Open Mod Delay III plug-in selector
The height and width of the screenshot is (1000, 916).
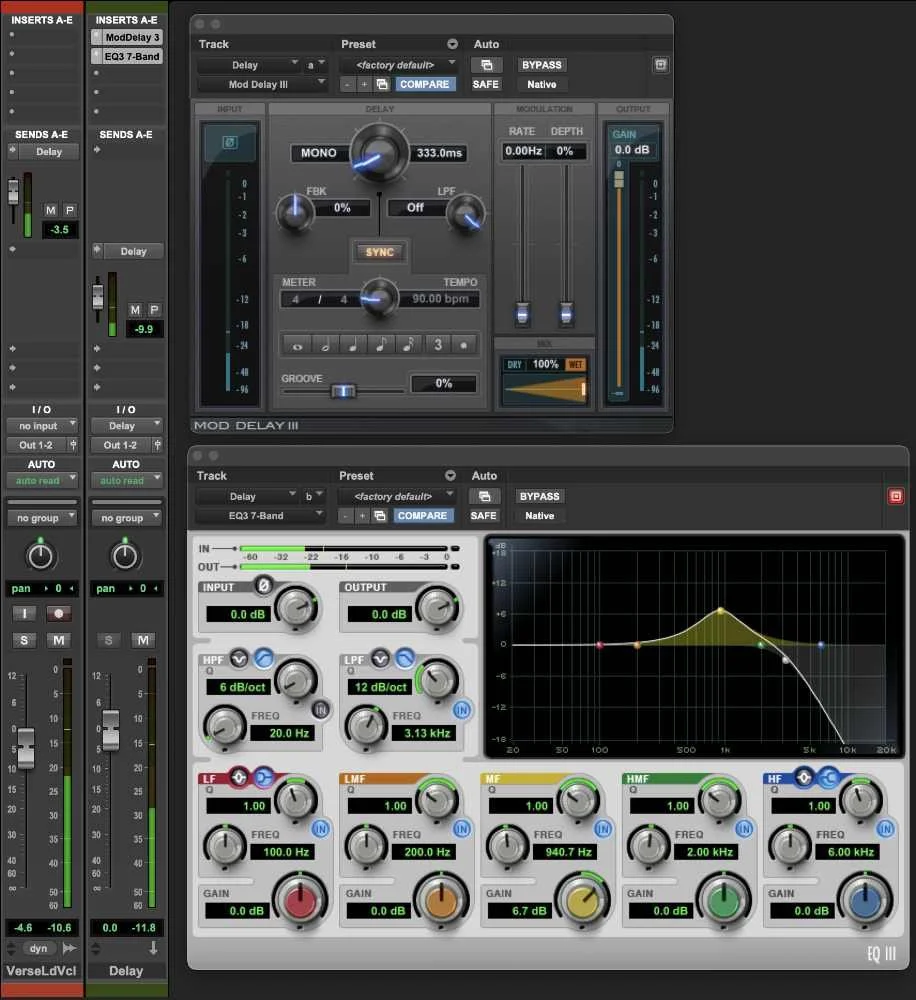[262, 84]
